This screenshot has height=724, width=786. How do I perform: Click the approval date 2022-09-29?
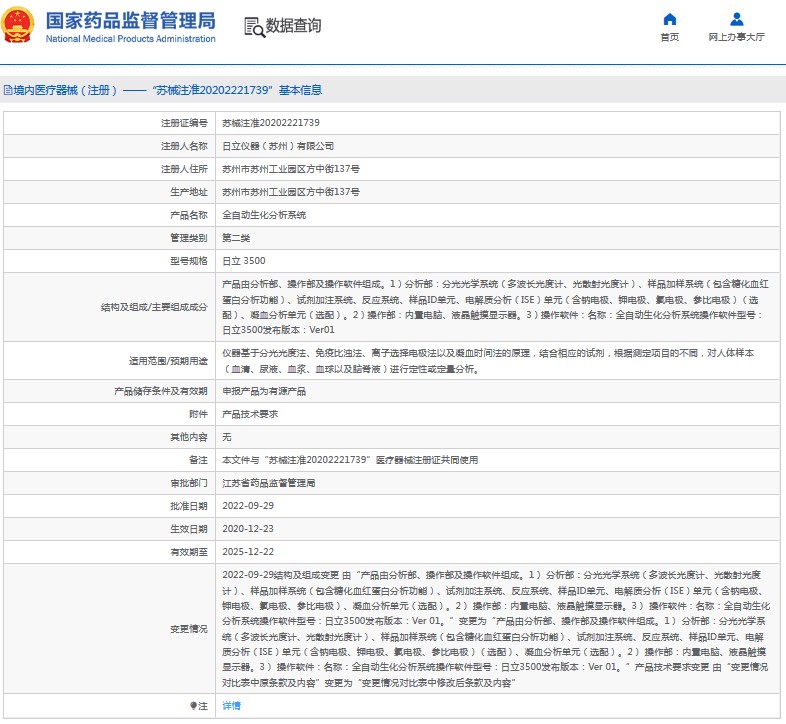[x=246, y=506]
